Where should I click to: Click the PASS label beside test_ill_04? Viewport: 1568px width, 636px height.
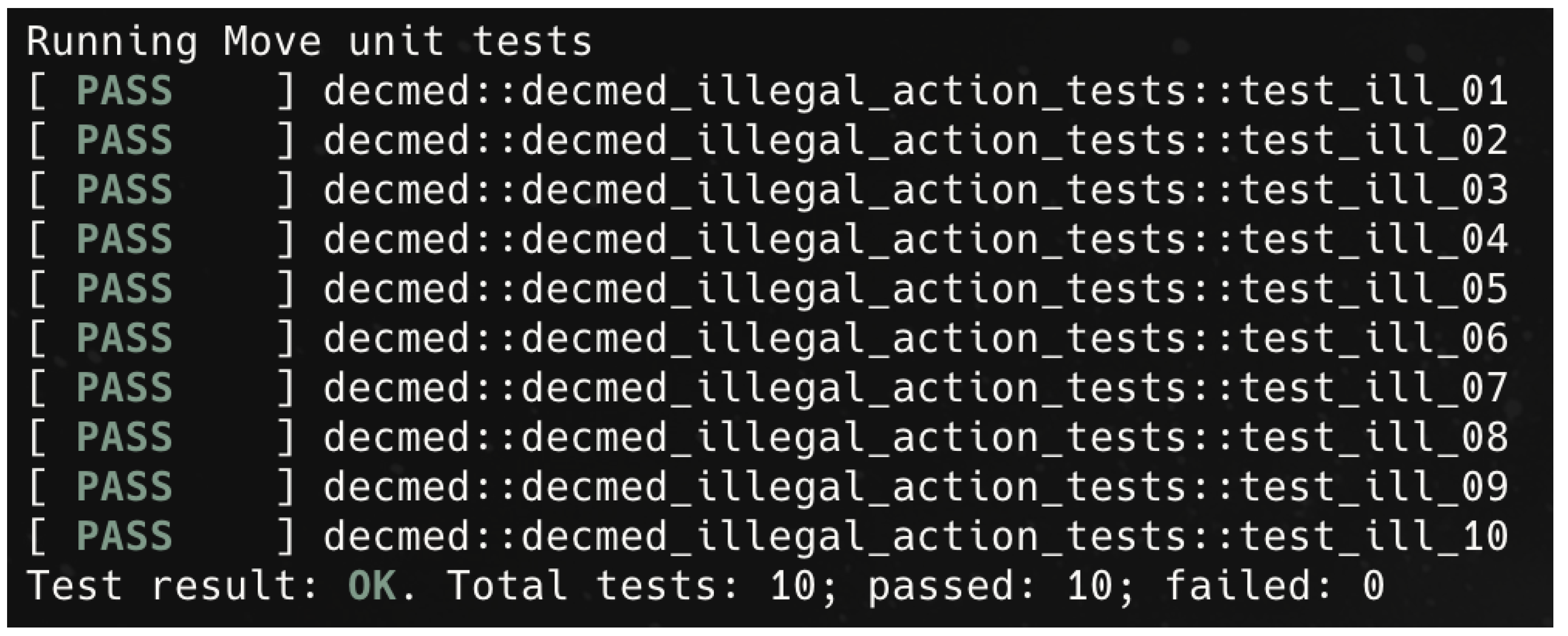[125, 239]
